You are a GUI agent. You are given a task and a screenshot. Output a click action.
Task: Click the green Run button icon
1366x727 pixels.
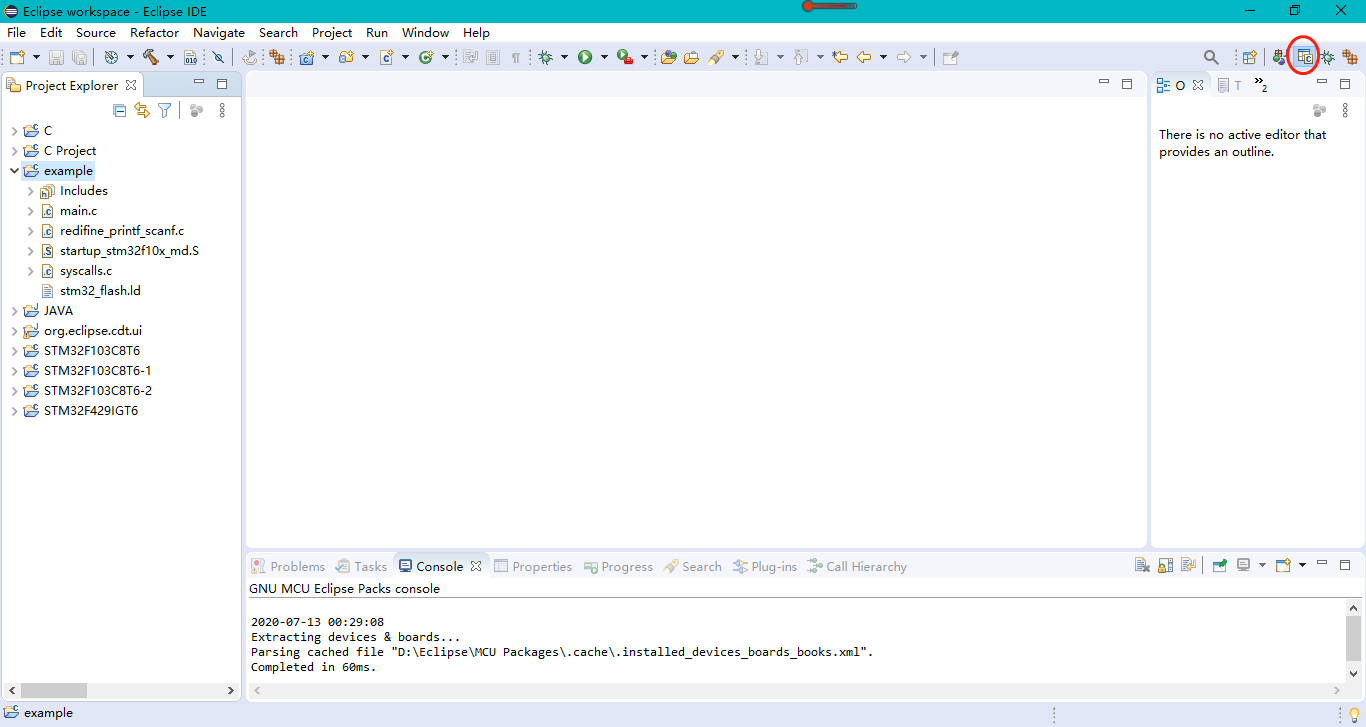[585, 58]
